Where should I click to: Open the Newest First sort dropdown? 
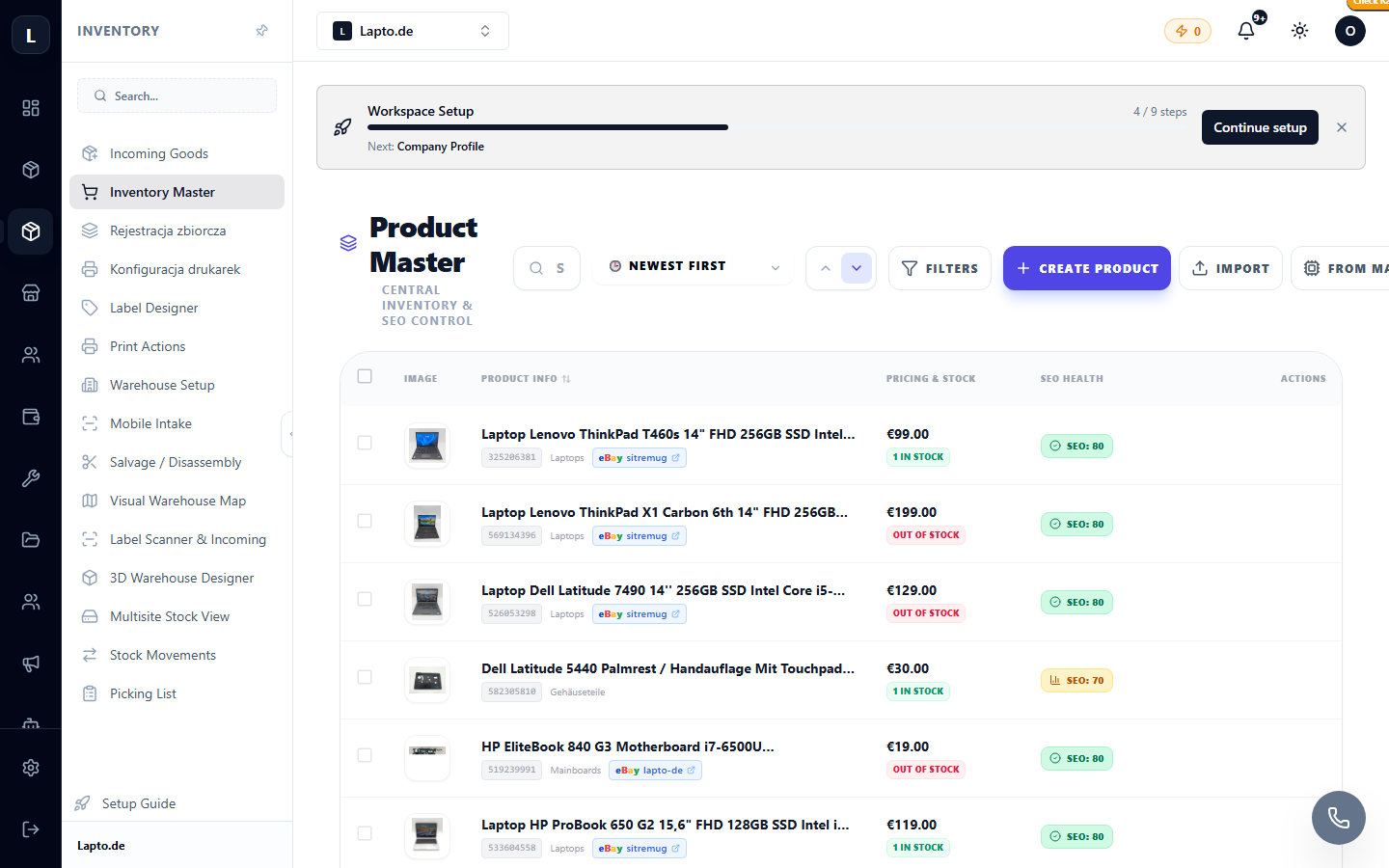pyautogui.click(x=694, y=266)
